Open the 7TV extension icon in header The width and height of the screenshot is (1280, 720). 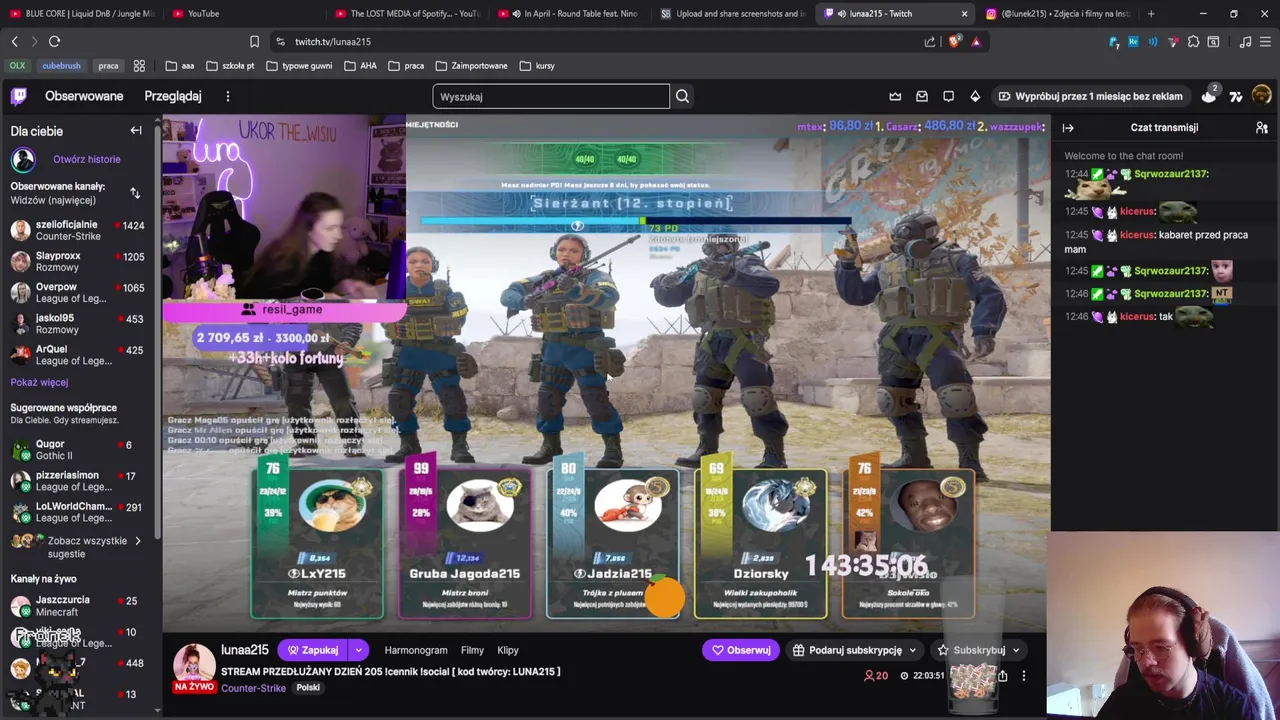[1236, 96]
